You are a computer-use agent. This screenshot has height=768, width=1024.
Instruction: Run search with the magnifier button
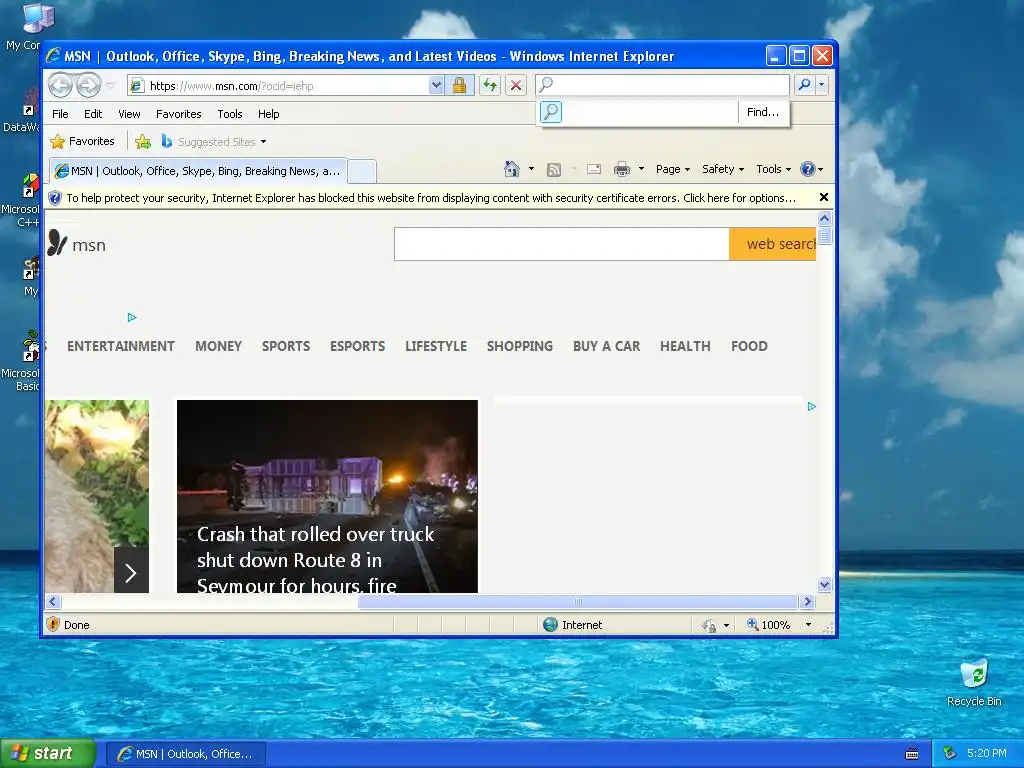coord(805,84)
